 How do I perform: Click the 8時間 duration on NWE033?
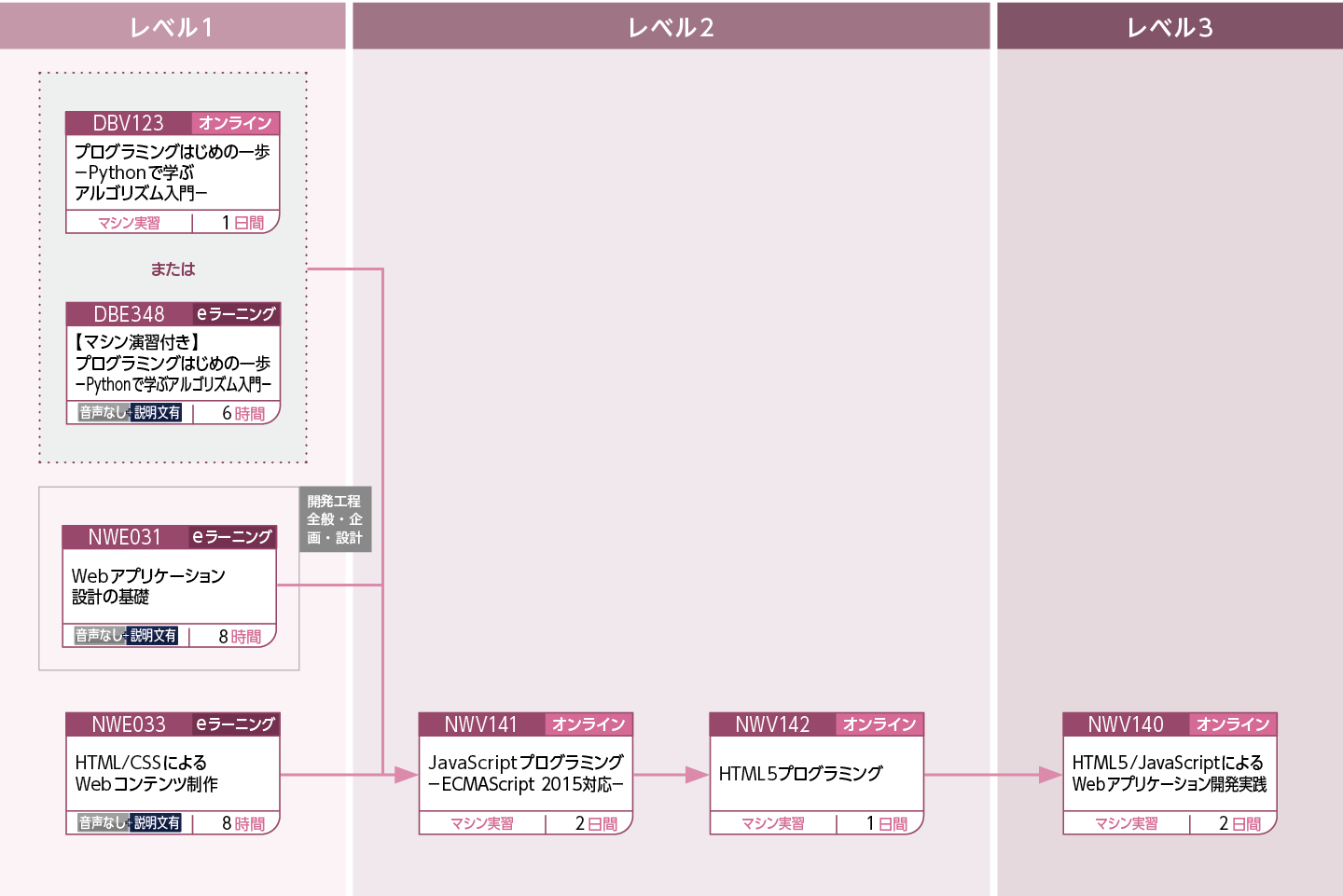tap(243, 824)
